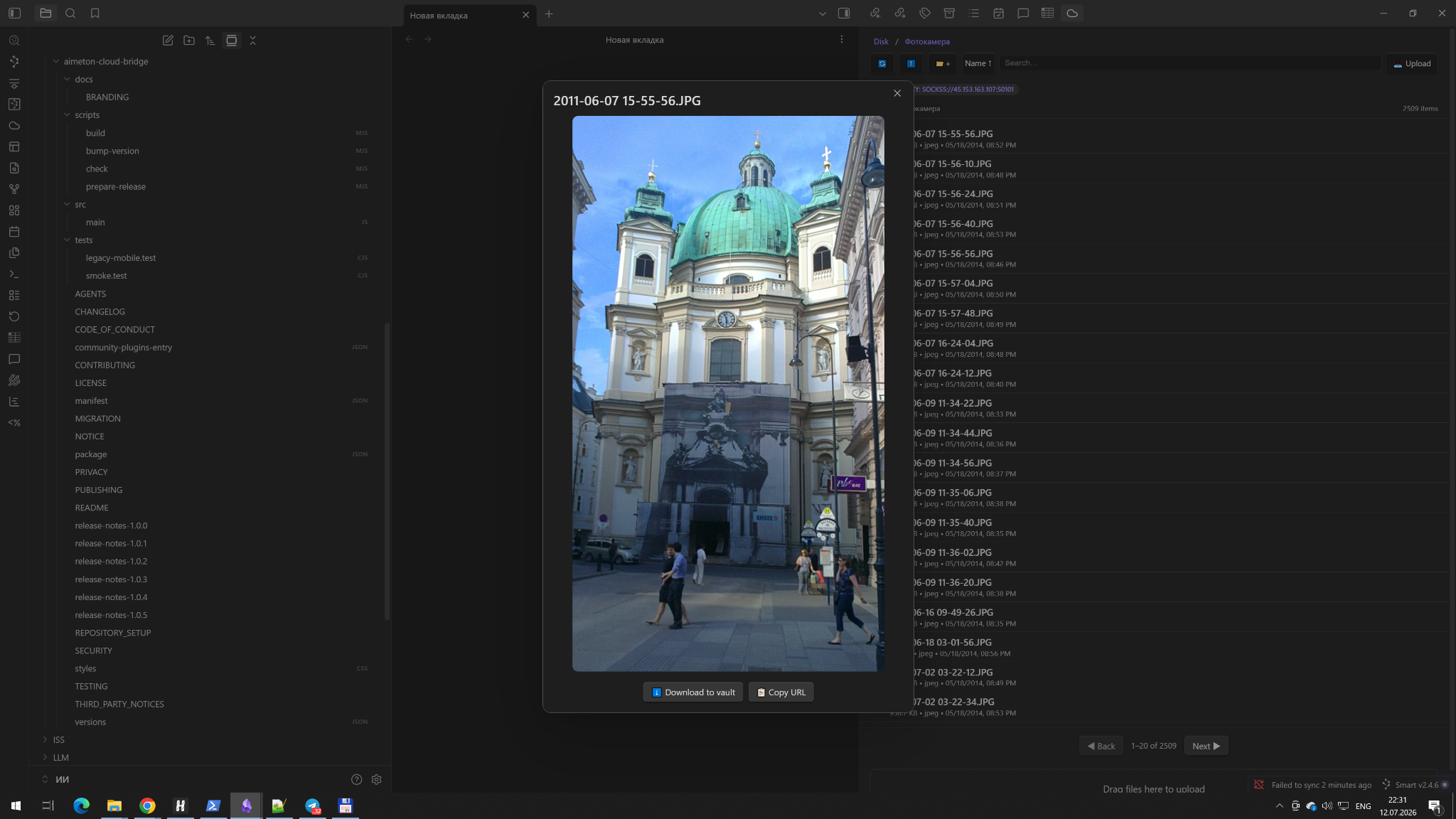Show the file explorer pane

pyautogui.click(x=45, y=14)
